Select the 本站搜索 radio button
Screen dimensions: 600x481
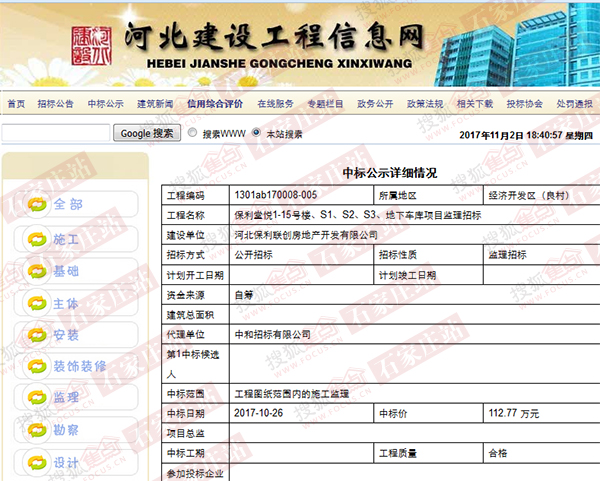[256, 133]
